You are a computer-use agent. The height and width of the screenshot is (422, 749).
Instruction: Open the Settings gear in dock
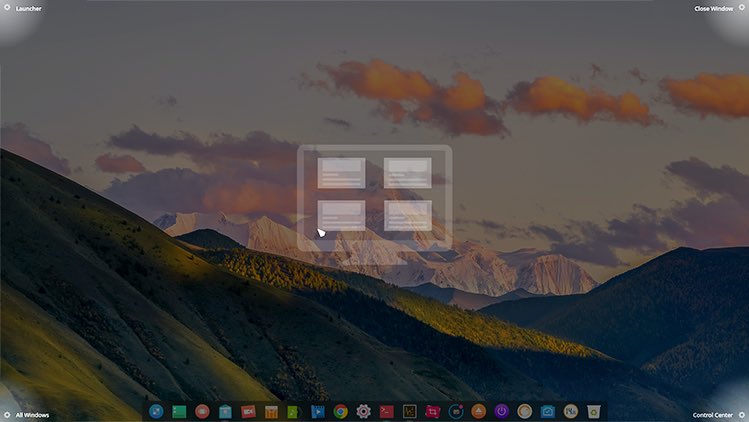pos(364,411)
